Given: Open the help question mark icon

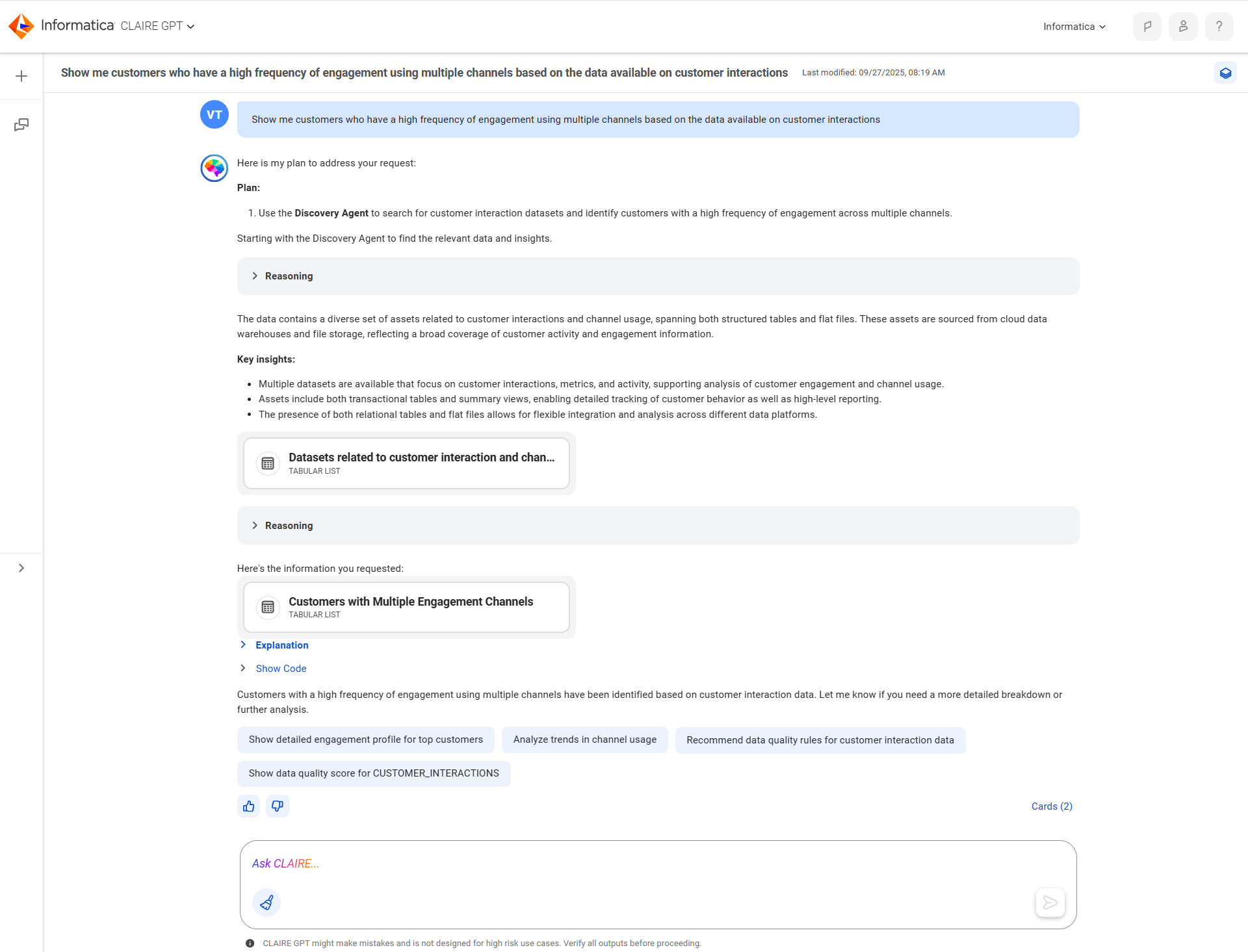Looking at the screenshot, I should [x=1219, y=27].
